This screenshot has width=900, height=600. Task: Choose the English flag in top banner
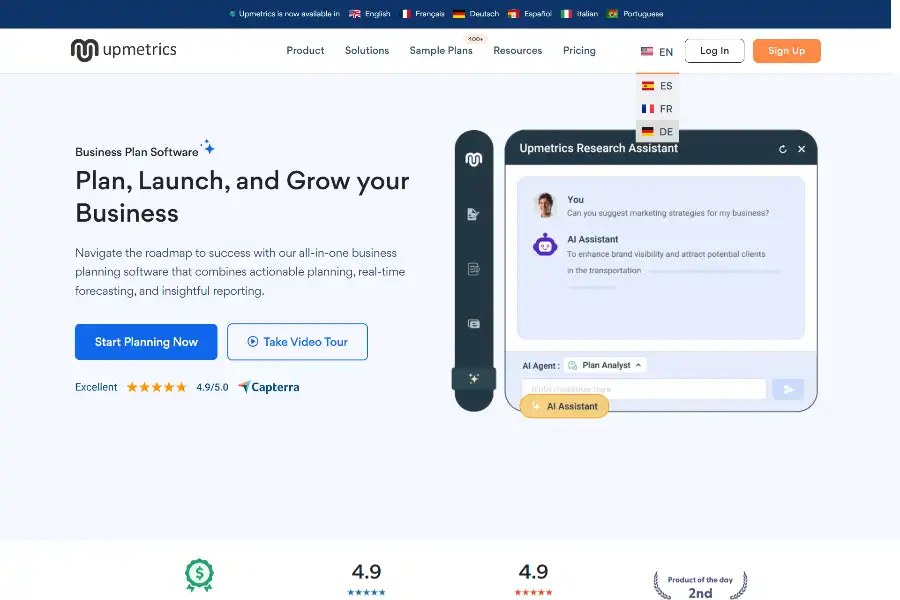click(x=355, y=14)
